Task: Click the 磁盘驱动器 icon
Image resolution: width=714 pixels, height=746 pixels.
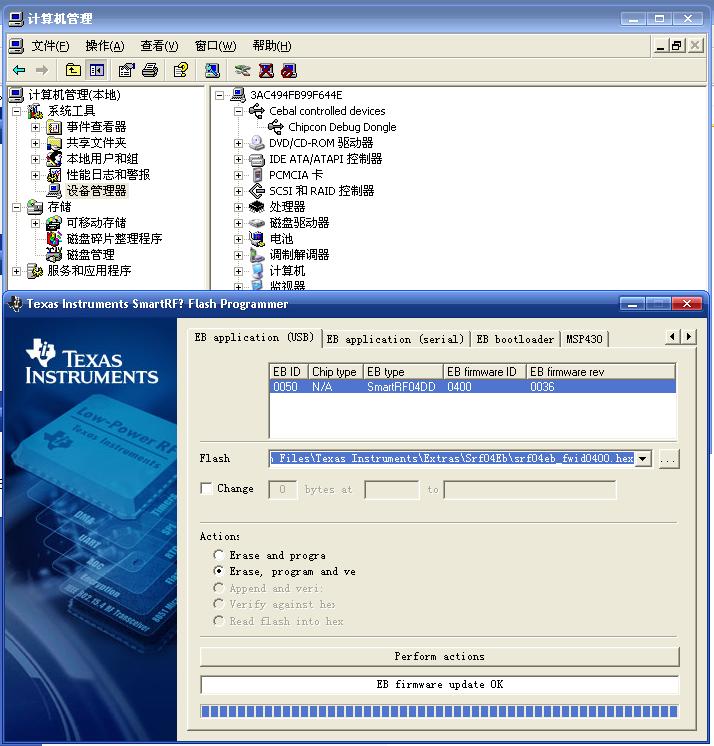Action: 256,223
